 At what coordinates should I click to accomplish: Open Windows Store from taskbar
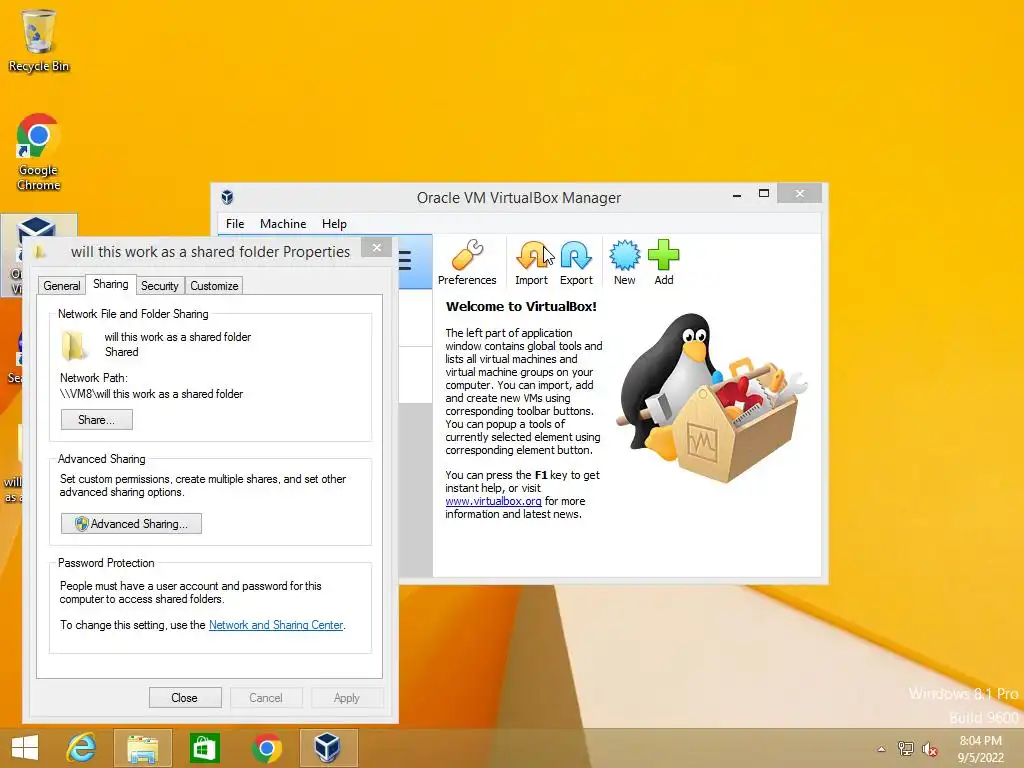click(204, 748)
